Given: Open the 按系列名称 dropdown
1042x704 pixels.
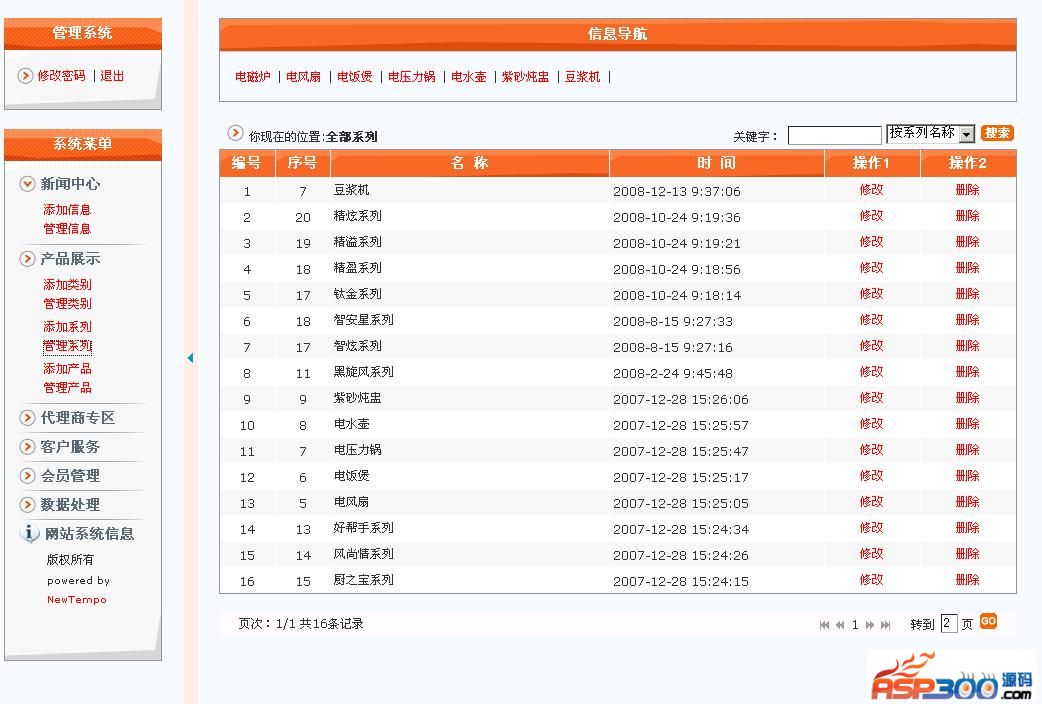Looking at the screenshot, I should [x=930, y=133].
